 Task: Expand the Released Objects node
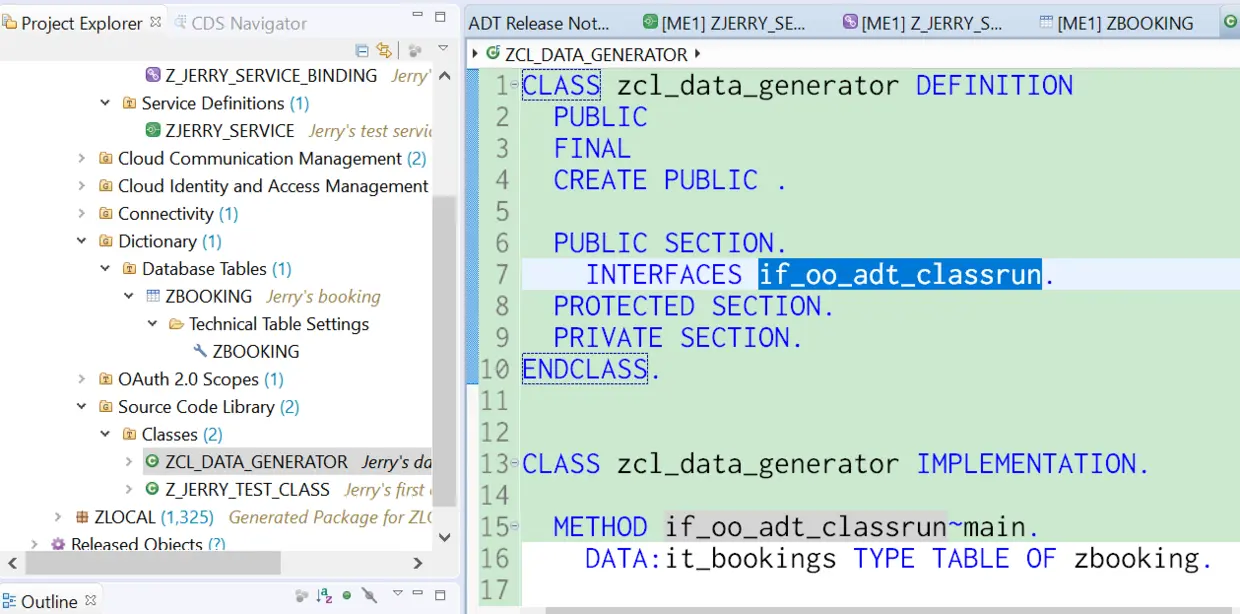click(x=34, y=545)
